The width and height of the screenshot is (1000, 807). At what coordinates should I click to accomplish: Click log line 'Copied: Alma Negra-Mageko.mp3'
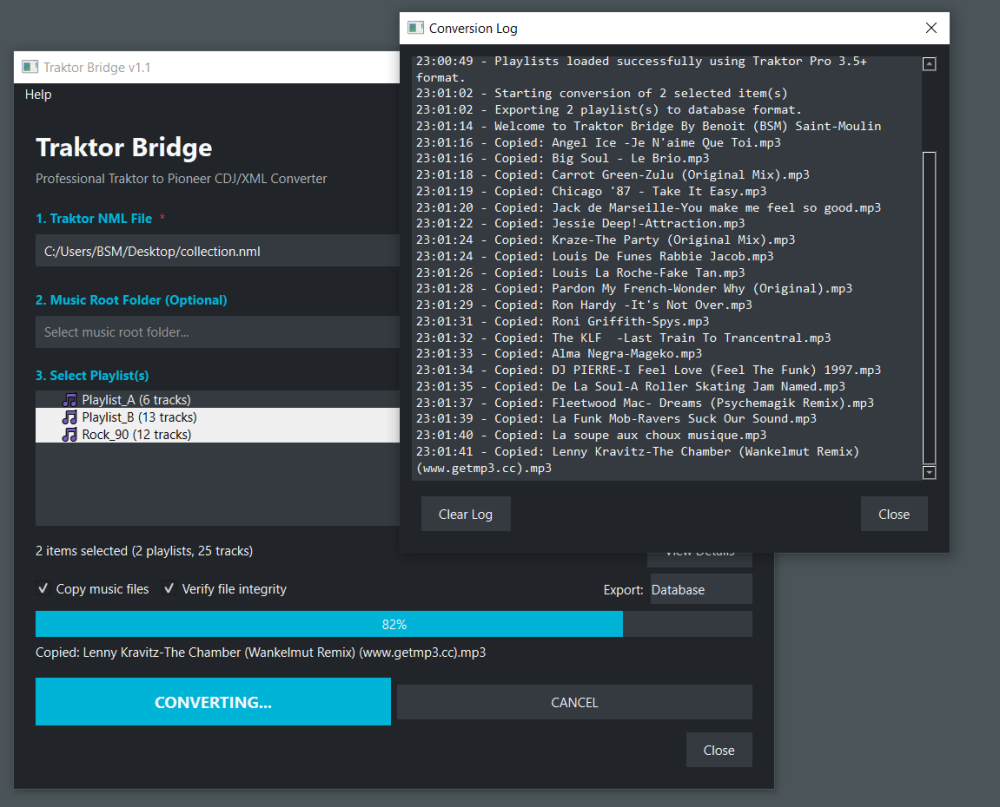point(559,353)
